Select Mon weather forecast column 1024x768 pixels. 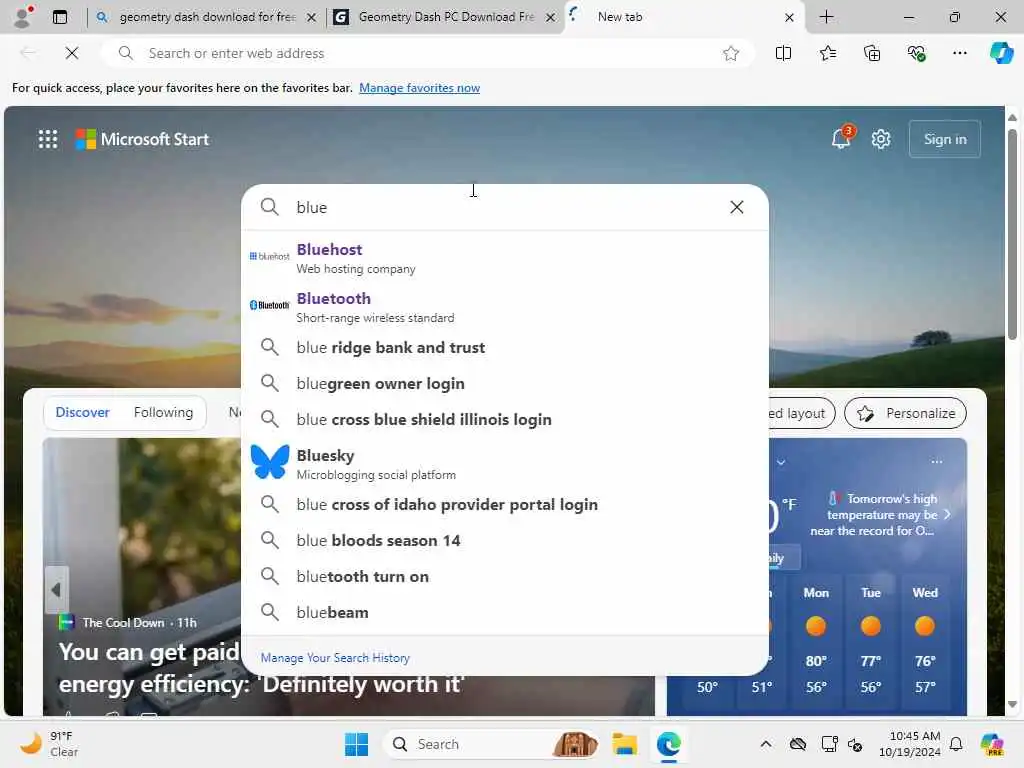[816, 639]
